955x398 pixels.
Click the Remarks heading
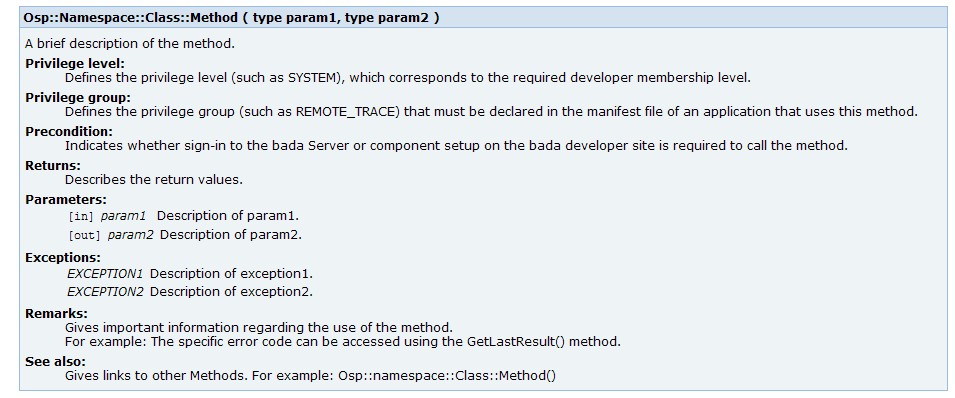57,314
